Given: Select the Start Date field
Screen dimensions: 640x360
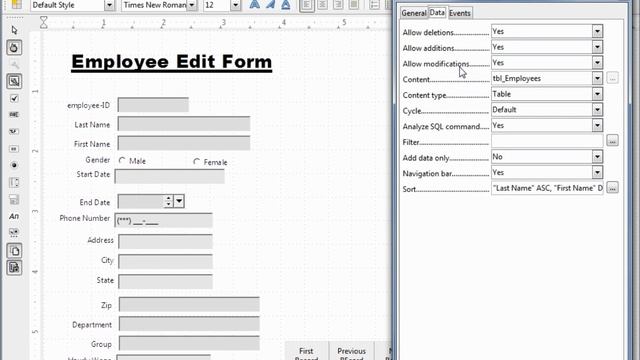Looking at the screenshot, I should [169, 176].
